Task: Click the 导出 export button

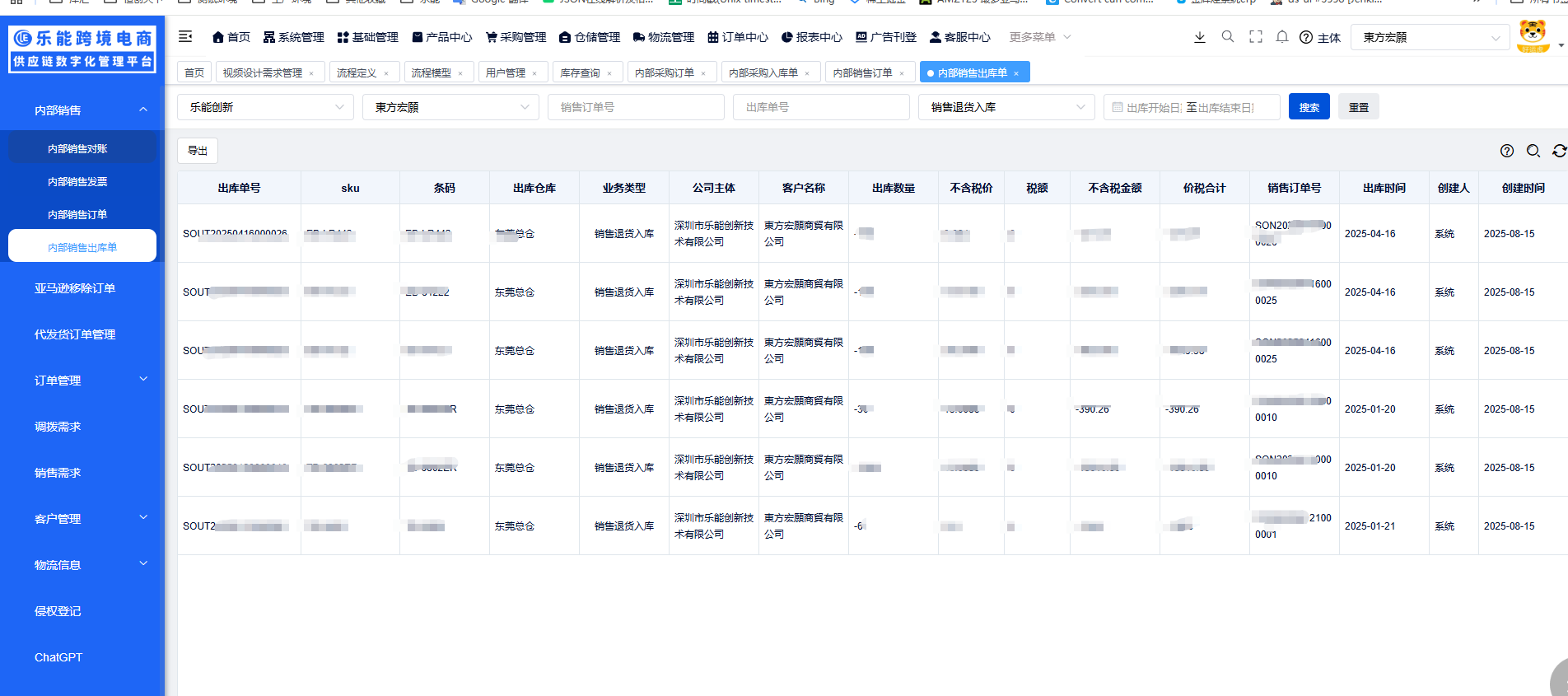Action: (198, 151)
